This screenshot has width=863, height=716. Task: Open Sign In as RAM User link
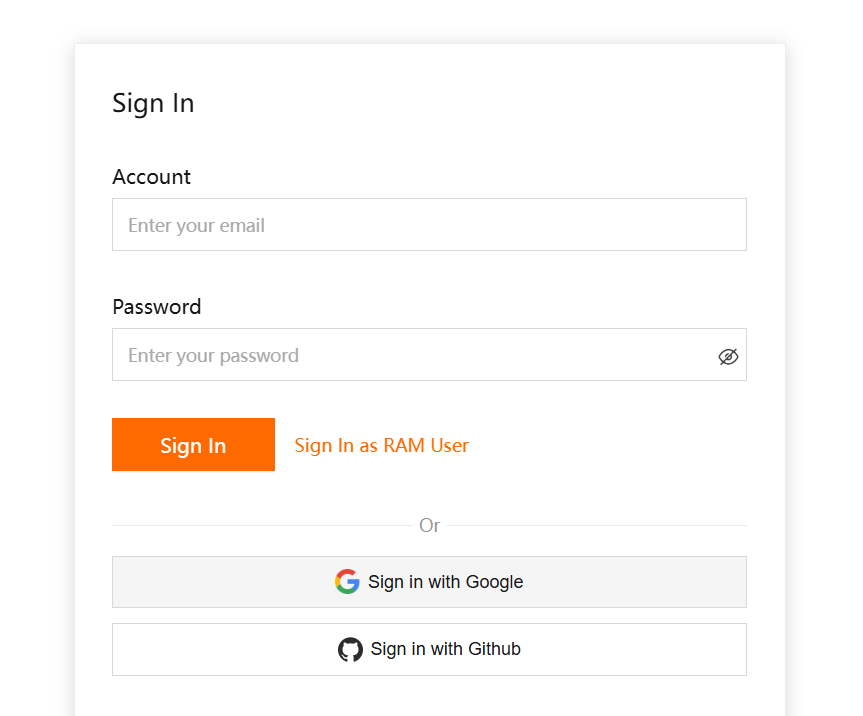381,445
